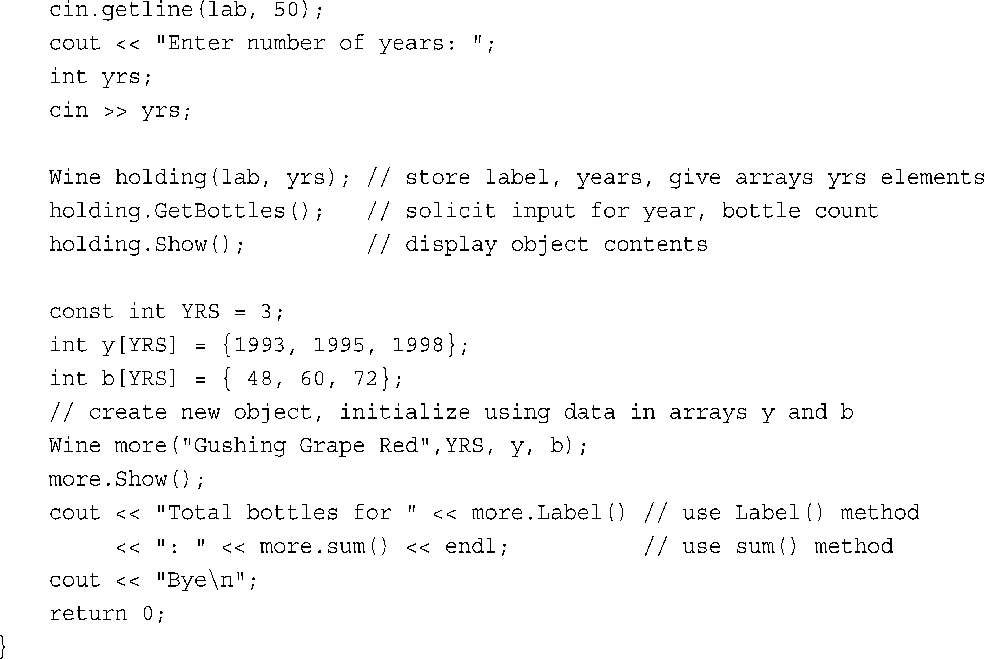
Task: Click the holding.Show() statement
Action: click(147, 244)
